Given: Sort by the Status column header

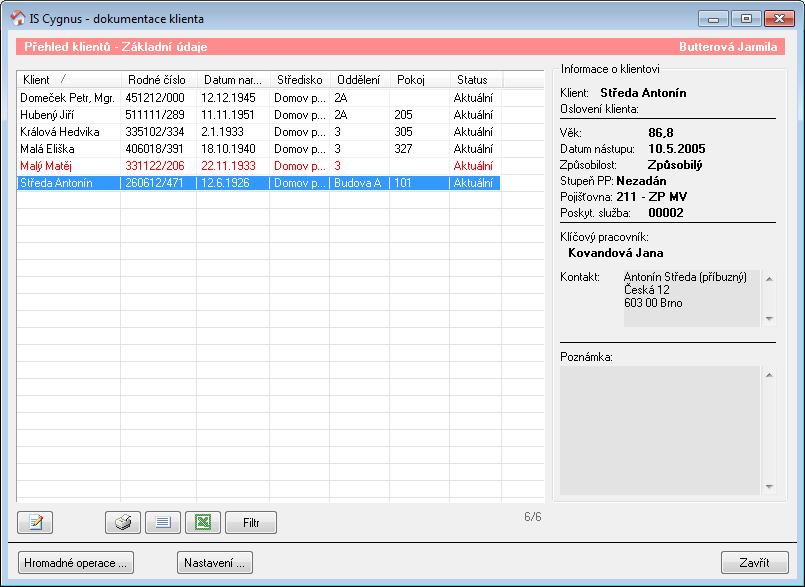Looking at the screenshot, I should tap(475, 80).
